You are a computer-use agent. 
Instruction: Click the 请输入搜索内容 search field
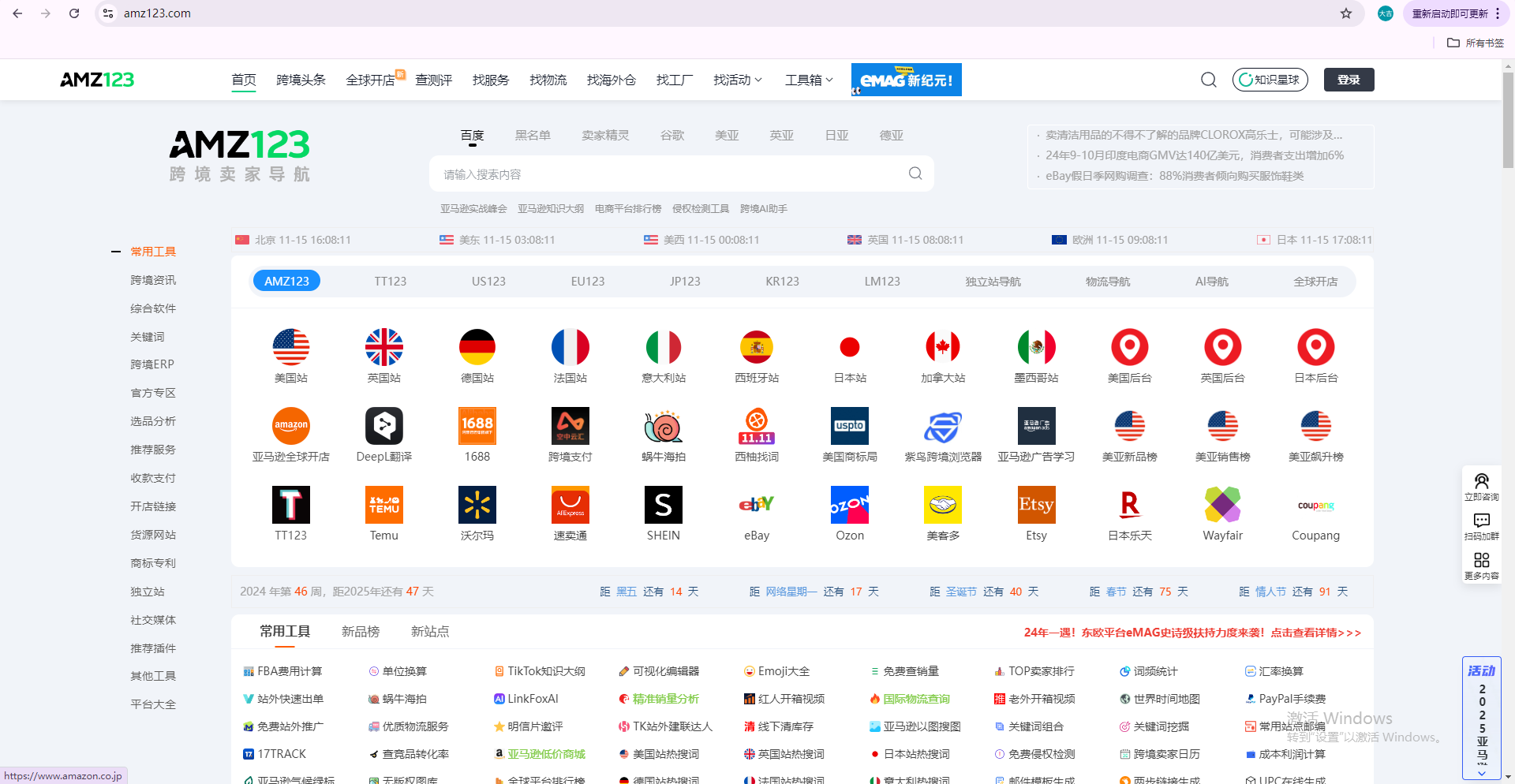pyautogui.click(x=681, y=174)
